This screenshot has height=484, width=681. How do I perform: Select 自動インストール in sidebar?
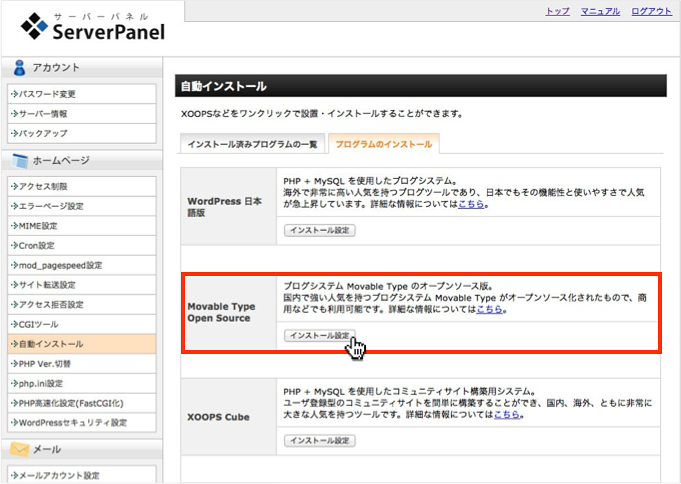[82, 344]
